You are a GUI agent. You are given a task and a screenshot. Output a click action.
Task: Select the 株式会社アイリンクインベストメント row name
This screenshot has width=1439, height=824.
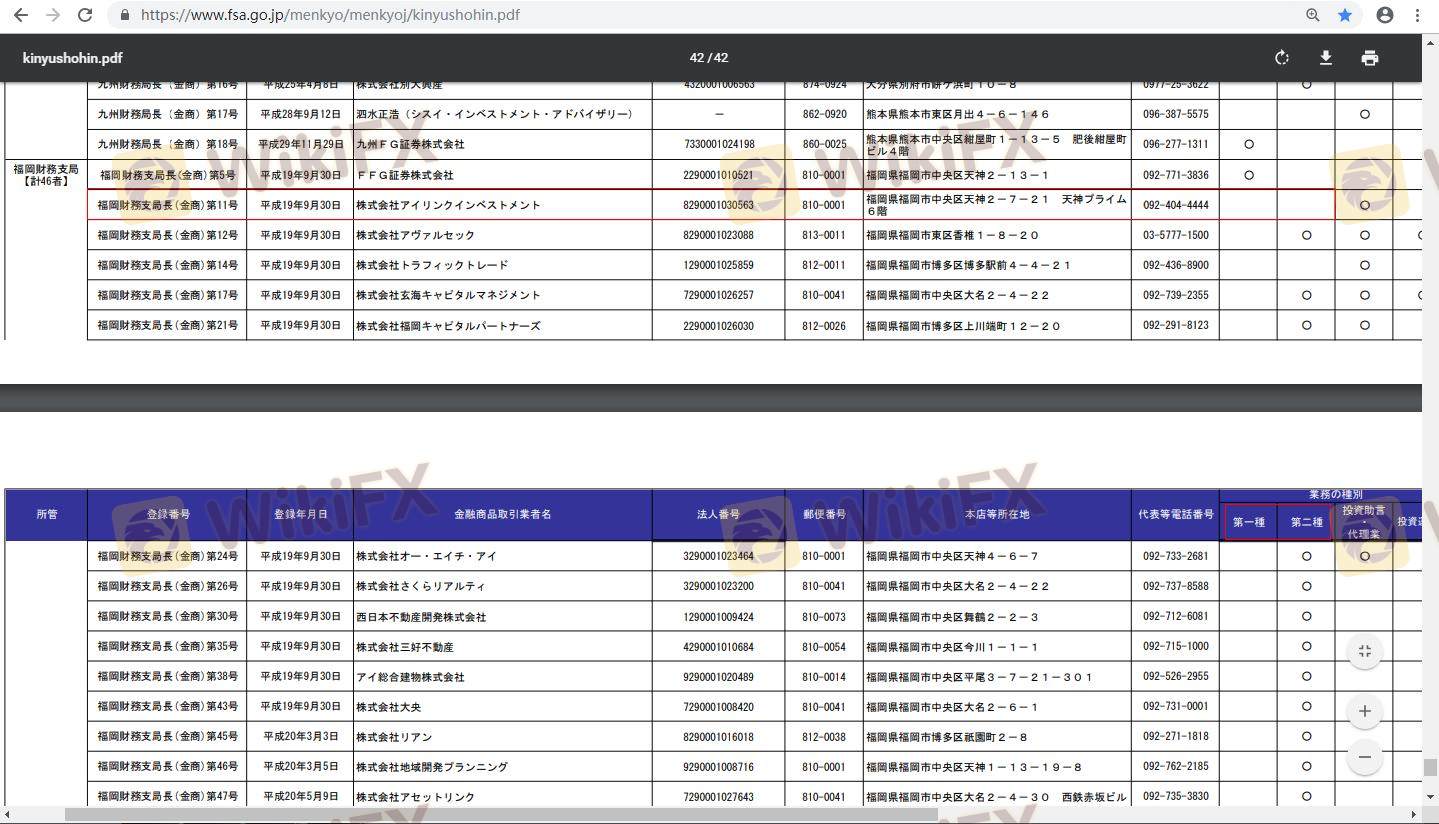[x=448, y=205]
